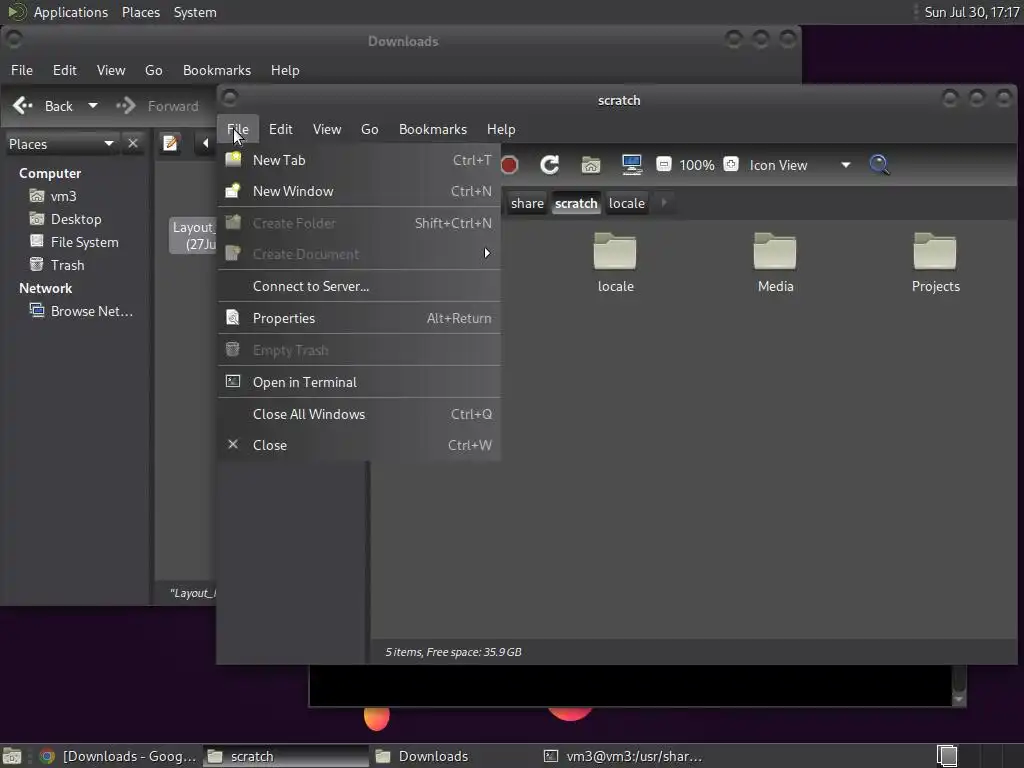
Task: Choose New Tab from File menu
Action: 359,160
